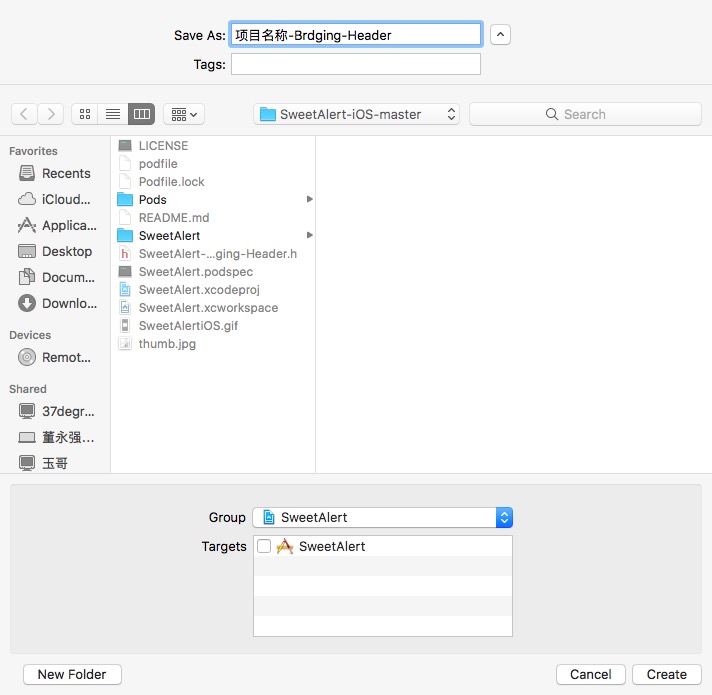
Task: Open the Group SweetAlert dropdown
Action: [x=382, y=517]
